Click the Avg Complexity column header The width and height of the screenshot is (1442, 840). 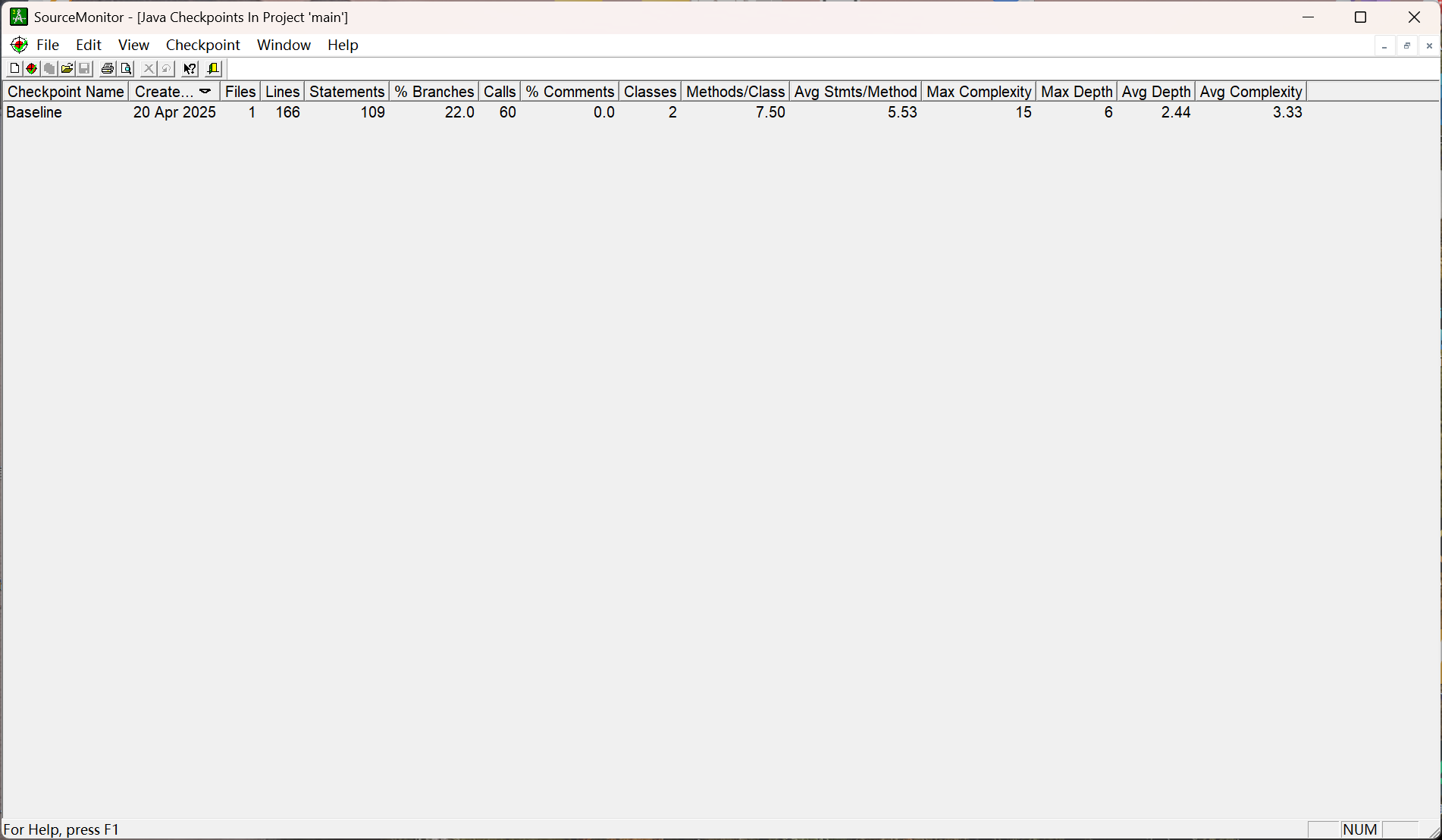point(1251,92)
